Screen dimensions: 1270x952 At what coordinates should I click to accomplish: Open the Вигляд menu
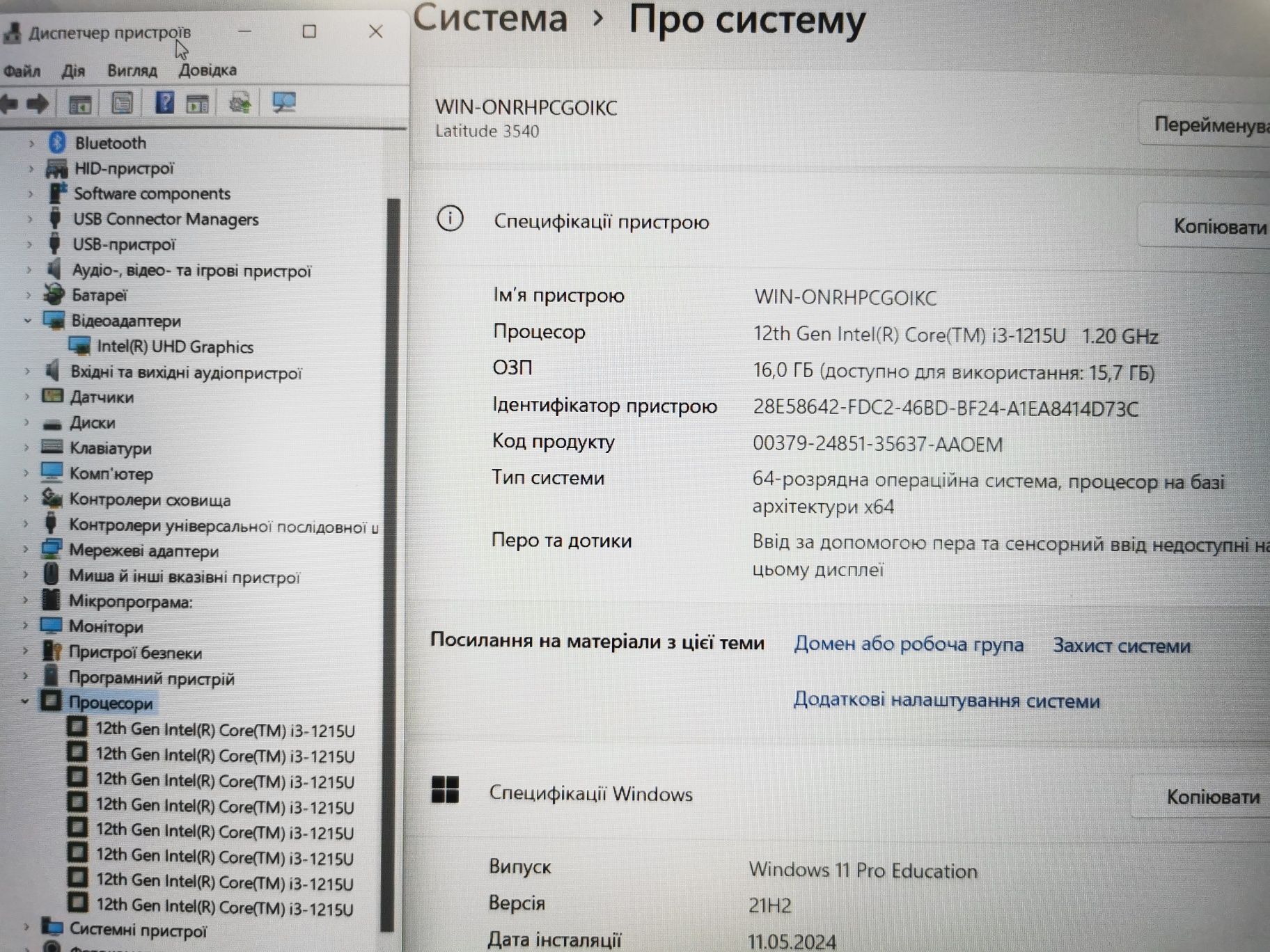[x=132, y=71]
